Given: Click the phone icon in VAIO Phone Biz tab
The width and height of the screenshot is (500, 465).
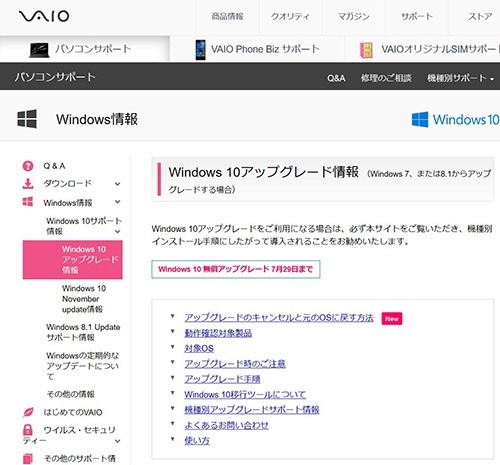Looking at the screenshot, I should point(200,50).
